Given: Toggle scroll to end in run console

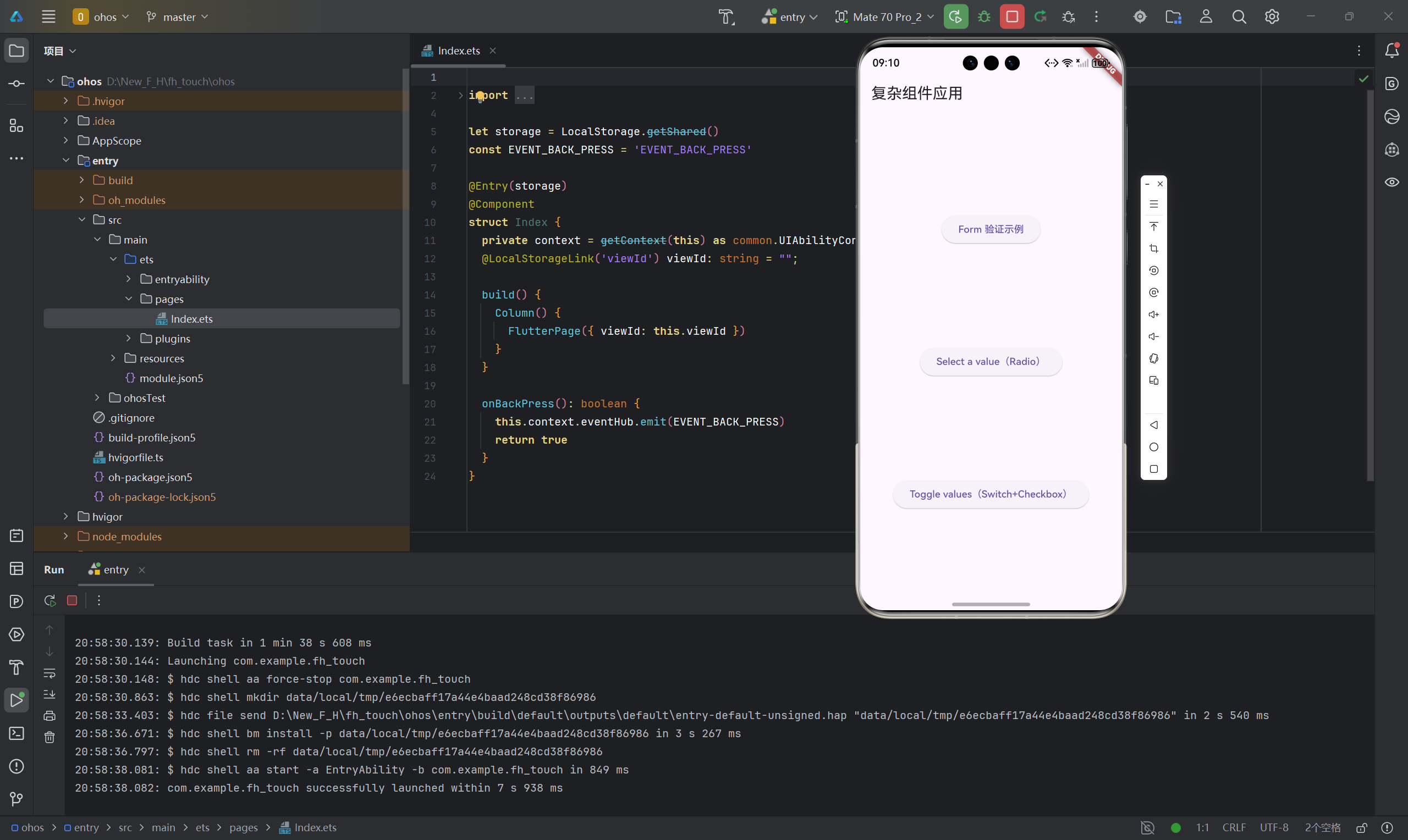Looking at the screenshot, I should click(x=50, y=694).
